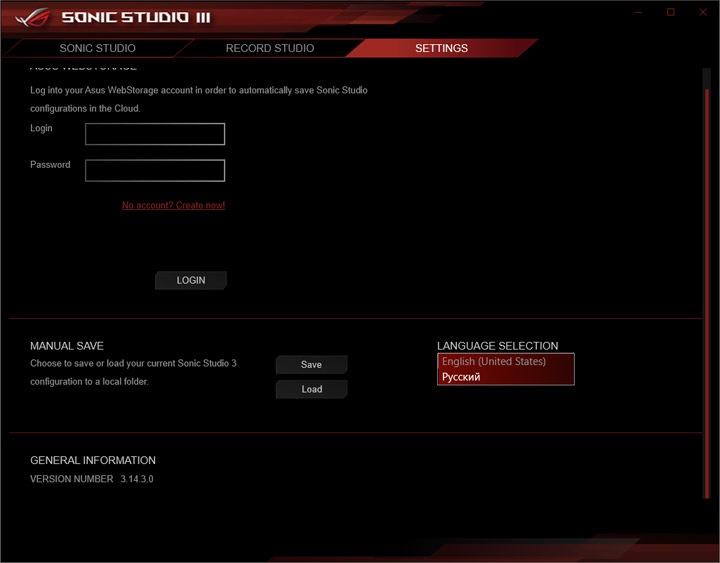The image size is (720, 563).
Task: Focus the Password input field
Action: click(x=155, y=170)
